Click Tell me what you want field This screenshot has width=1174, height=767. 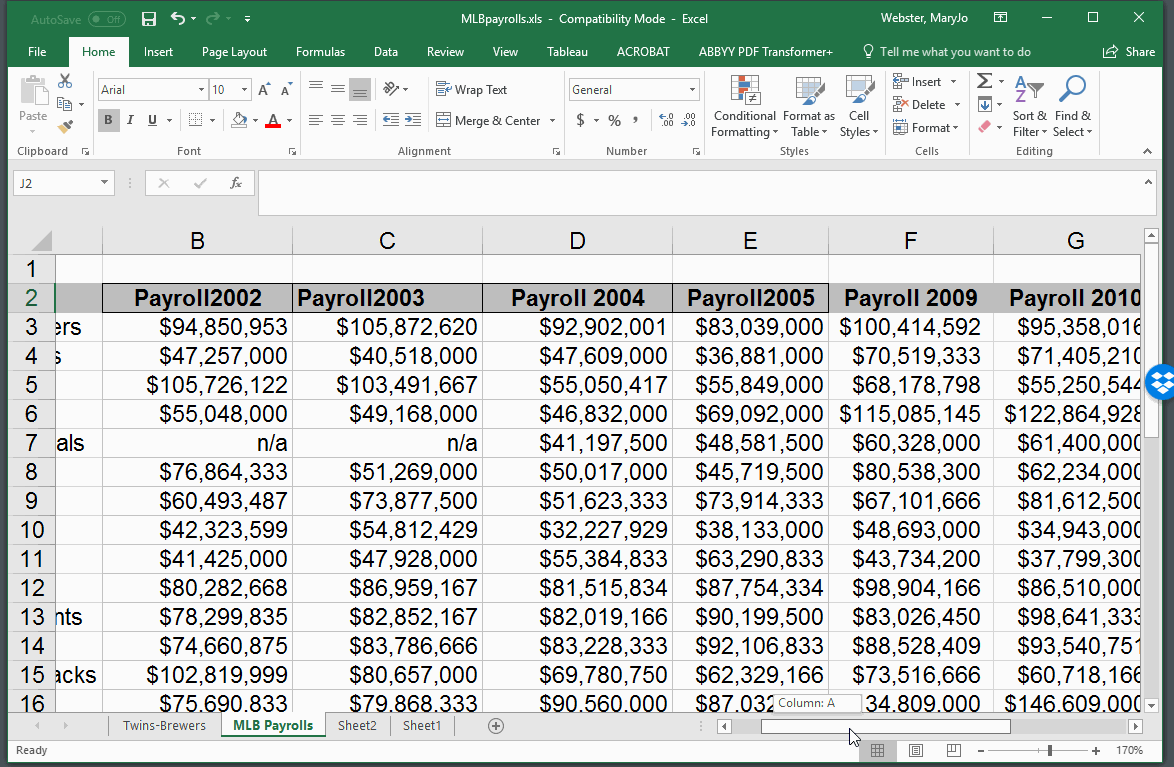tap(947, 52)
